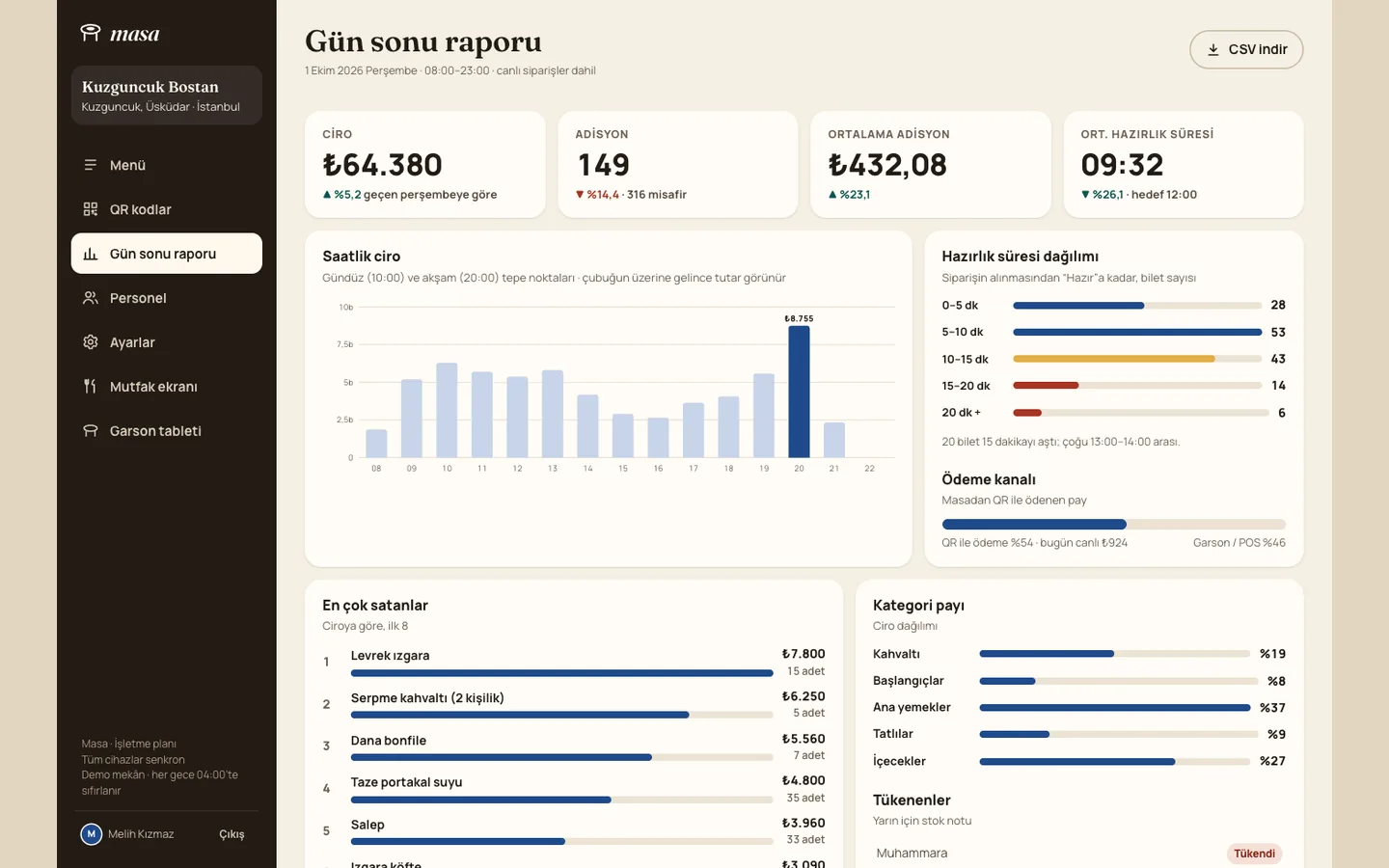This screenshot has width=1389, height=868.
Task: Click the QR kodlar grid icon
Action: point(91,209)
